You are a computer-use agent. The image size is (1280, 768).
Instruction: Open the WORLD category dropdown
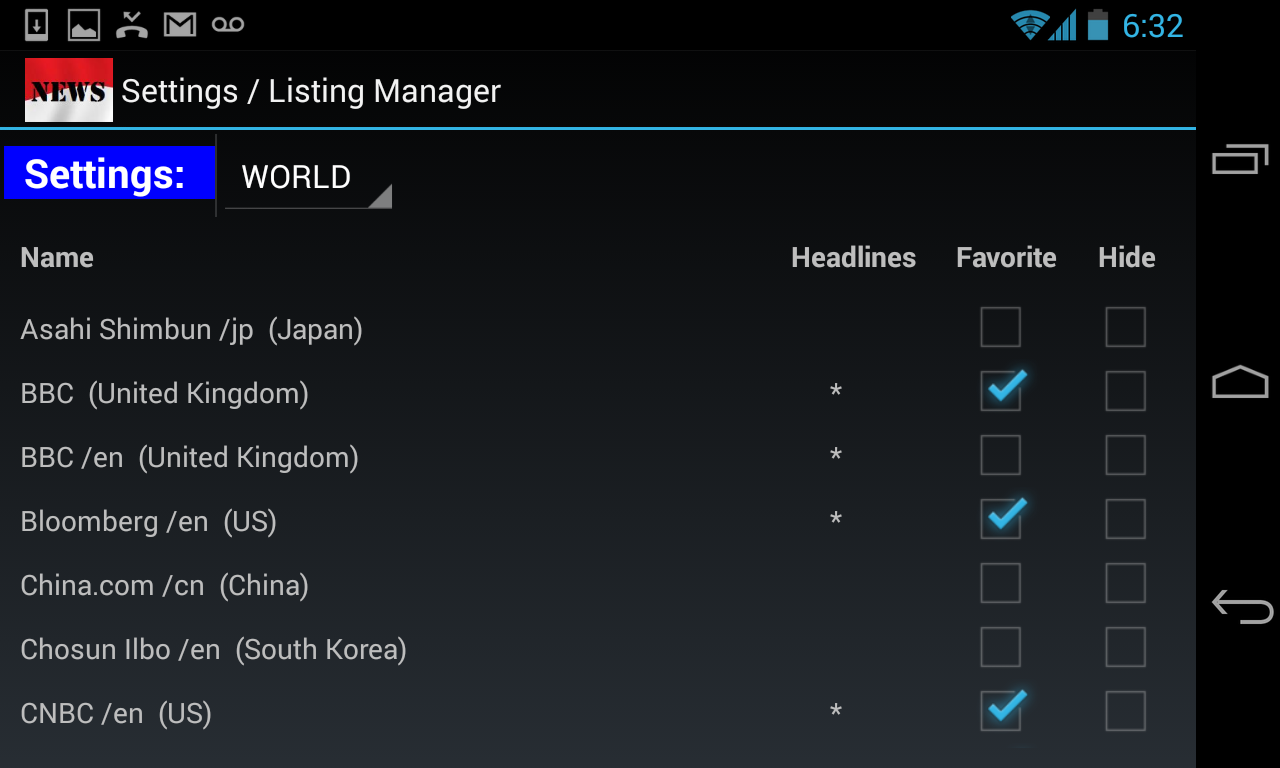308,177
